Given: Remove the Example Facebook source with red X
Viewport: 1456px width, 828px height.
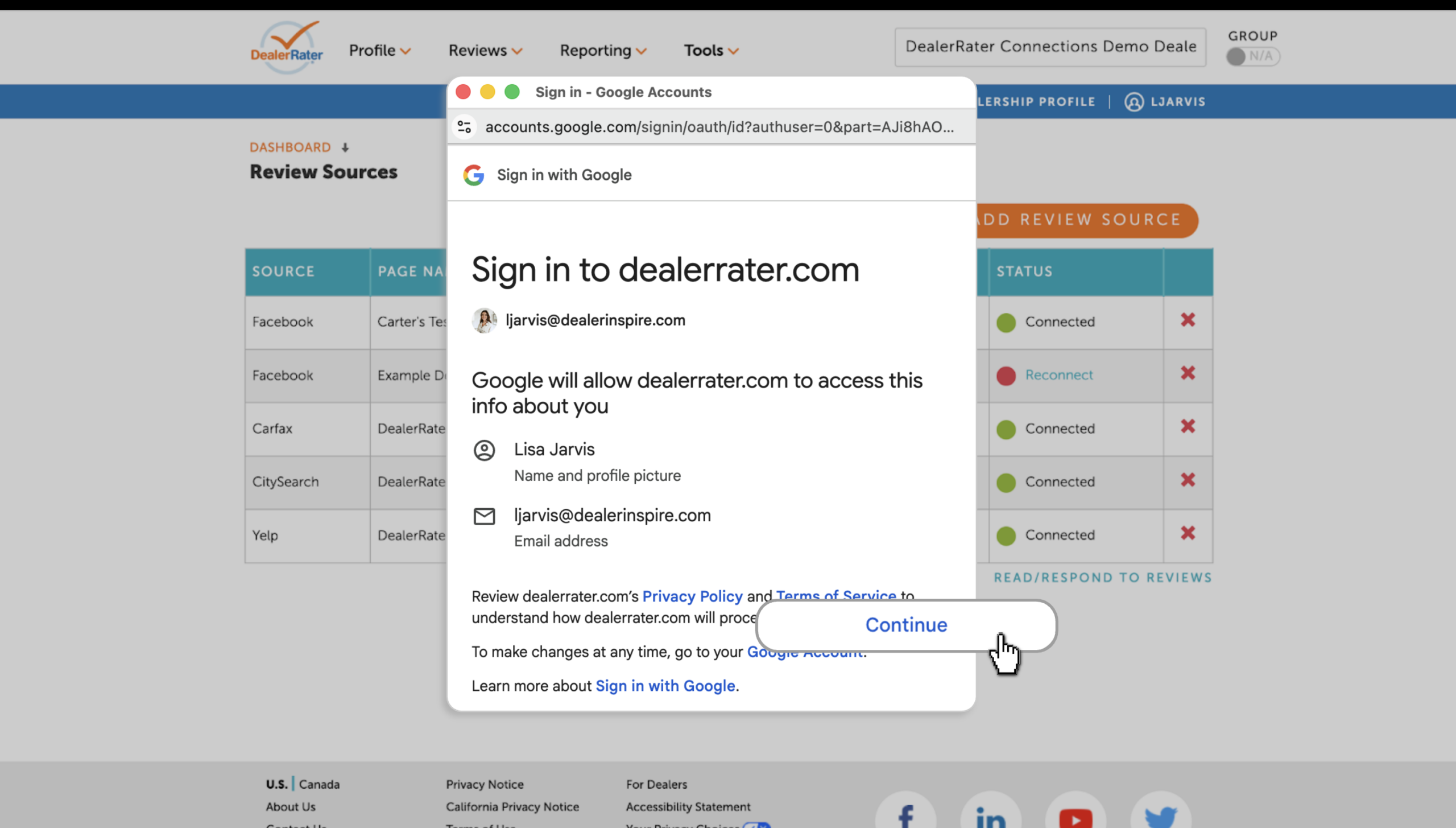Looking at the screenshot, I should [x=1188, y=373].
